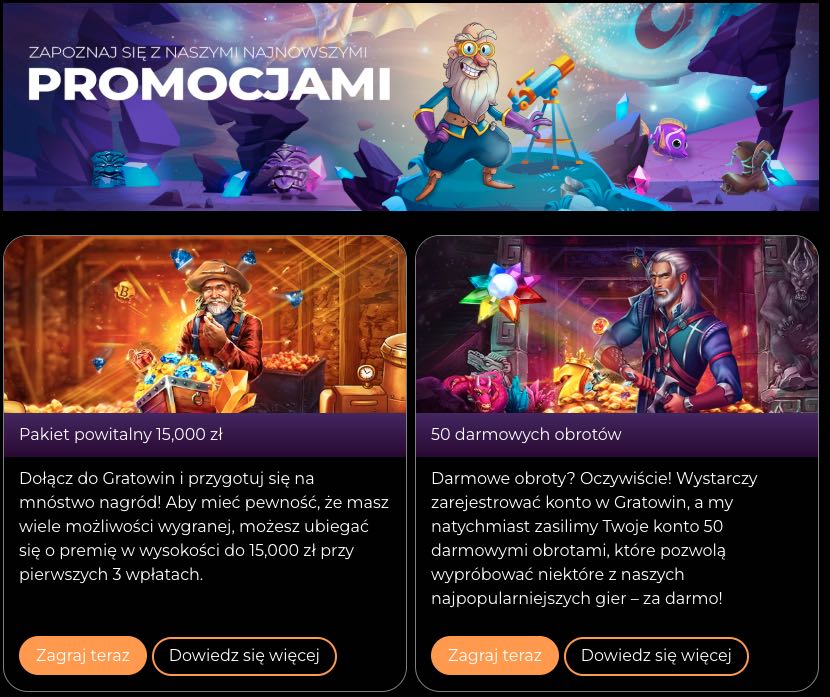Click Zagraj teraz under 50 darmowych obrotów
Screen dimensions: 830x697
point(494,656)
